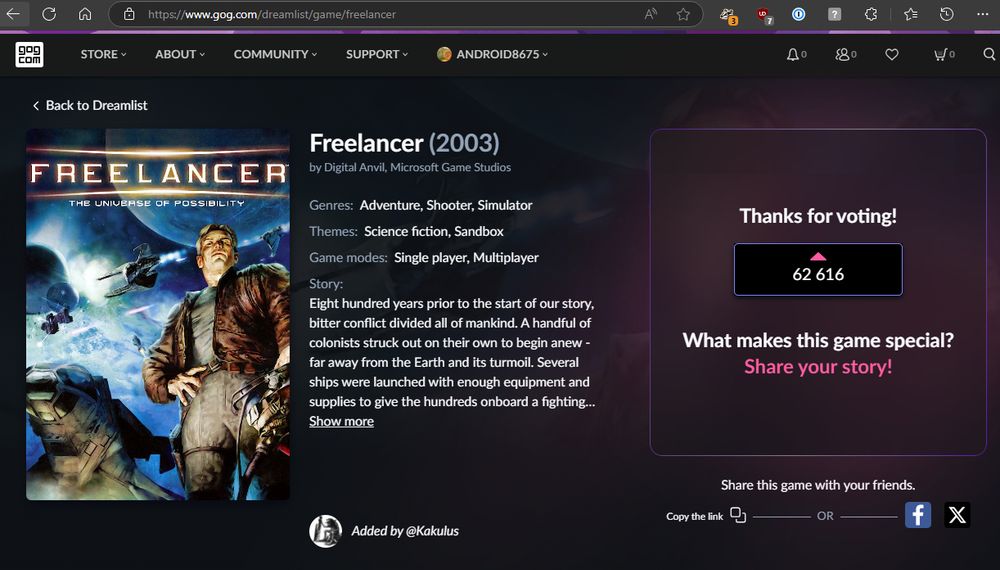Screen dimensions: 1000x570
Task: Click the Digital Anvil developer link
Action: [x=354, y=168]
